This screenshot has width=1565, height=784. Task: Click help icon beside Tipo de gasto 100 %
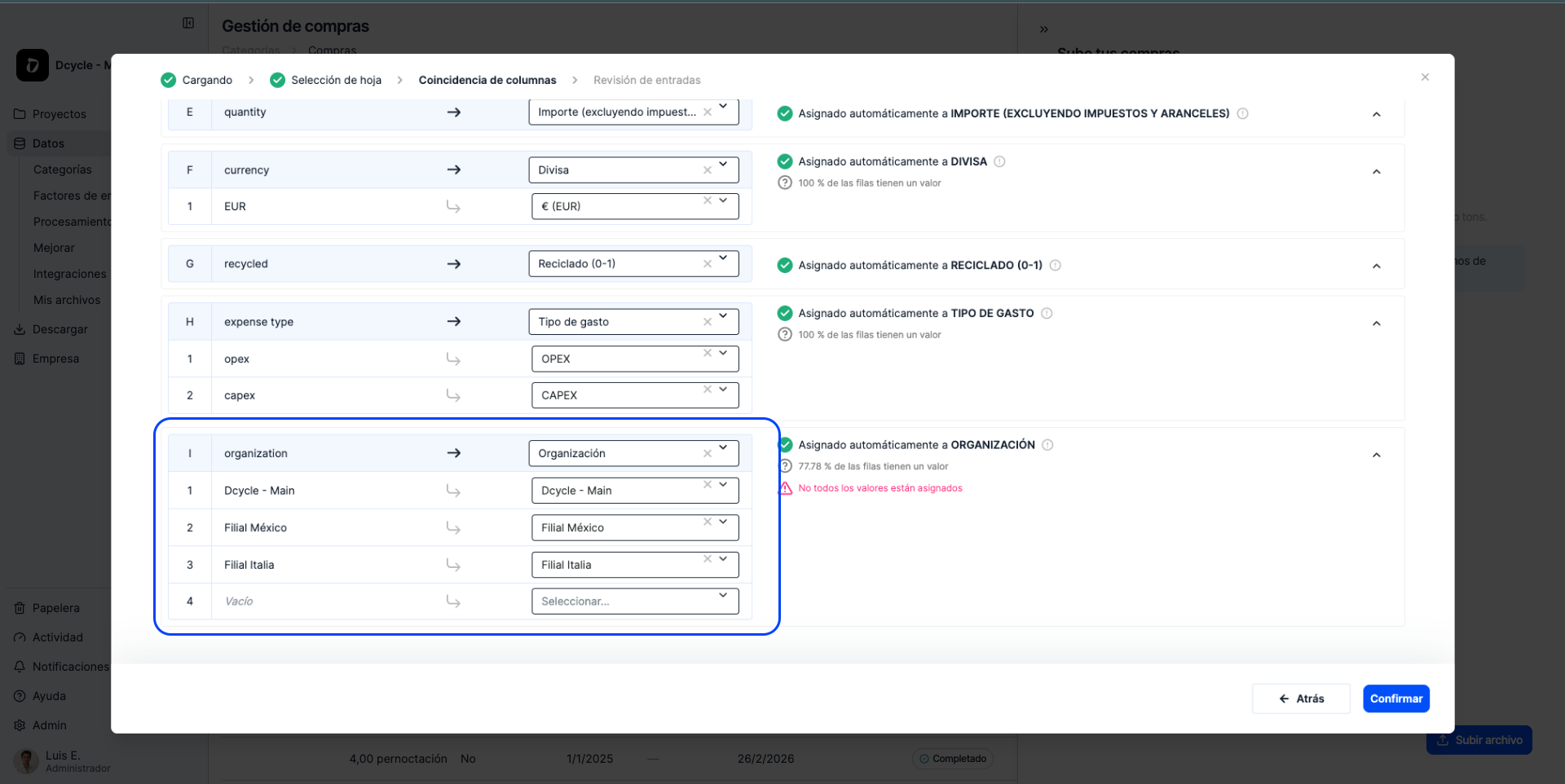coord(785,335)
